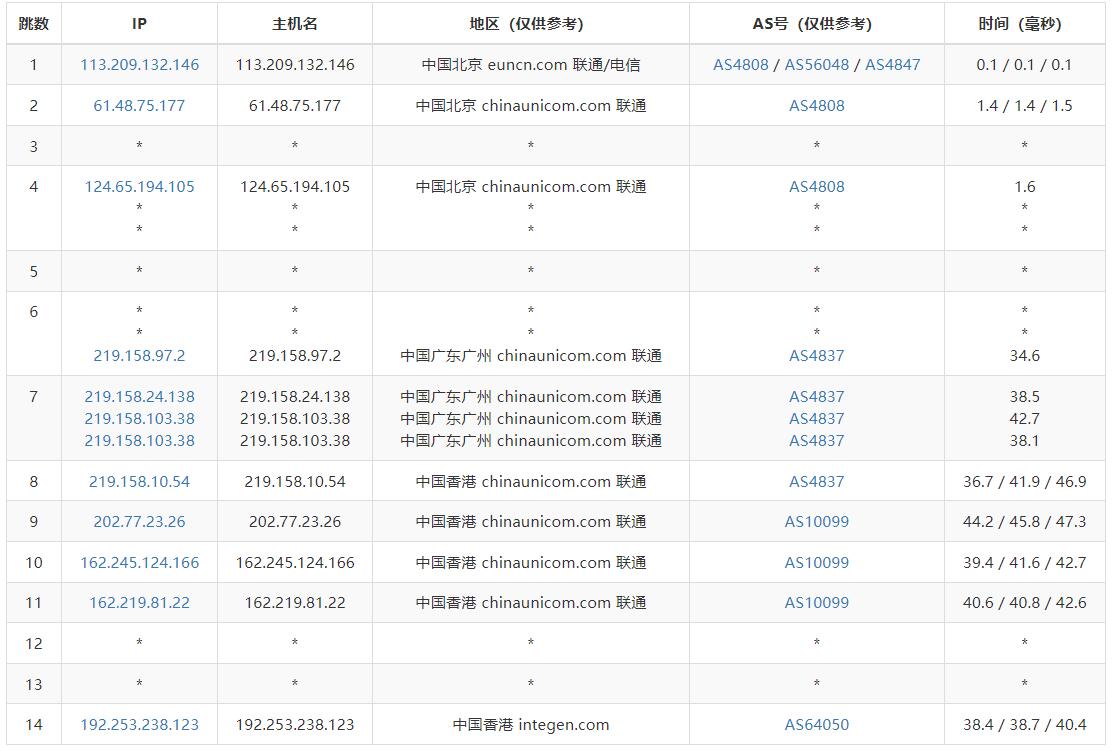Open AS4808 link in hop 1 row
This screenshot has height=751, width=1115.
point(741,65)
